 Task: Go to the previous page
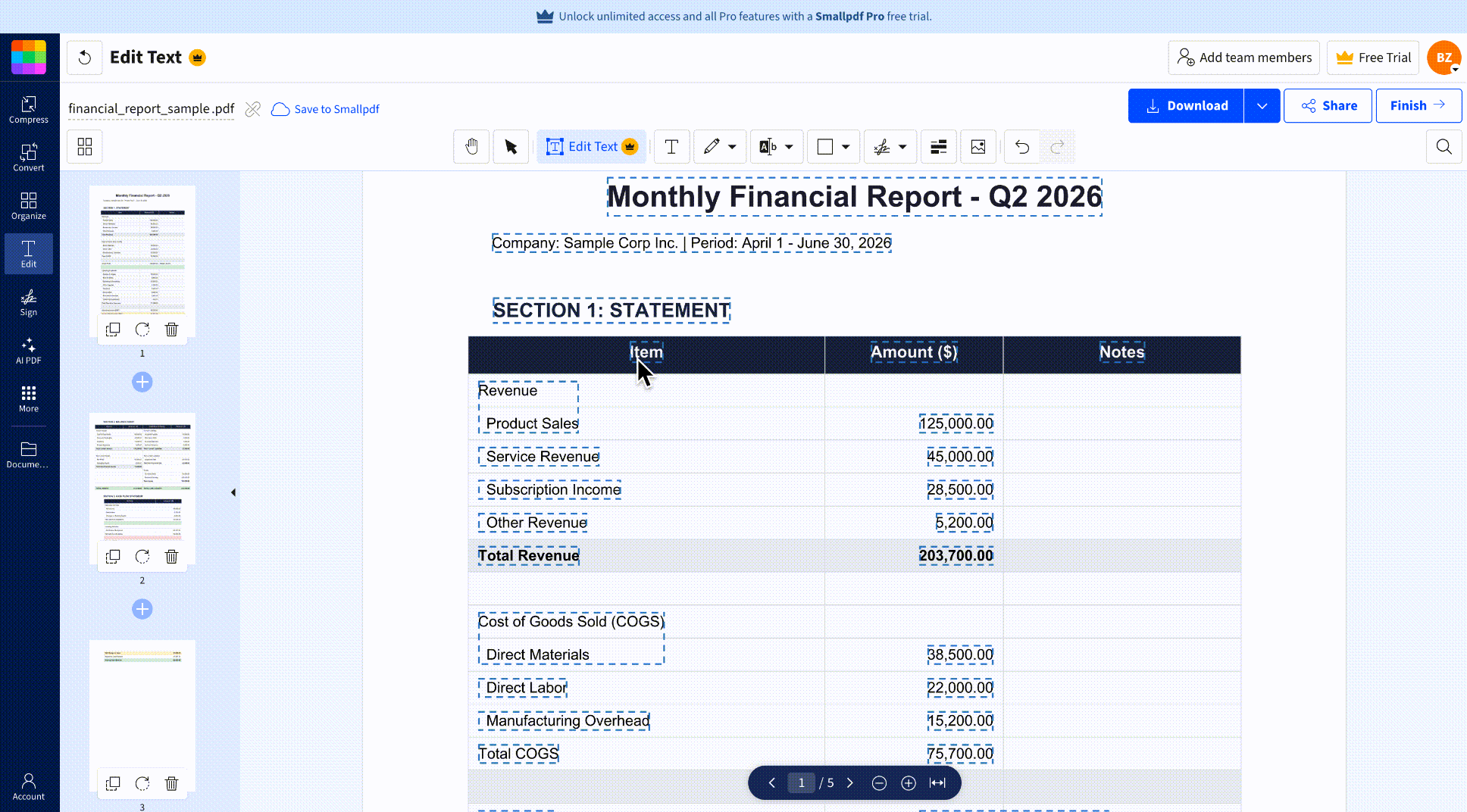[x=772, y=783]
